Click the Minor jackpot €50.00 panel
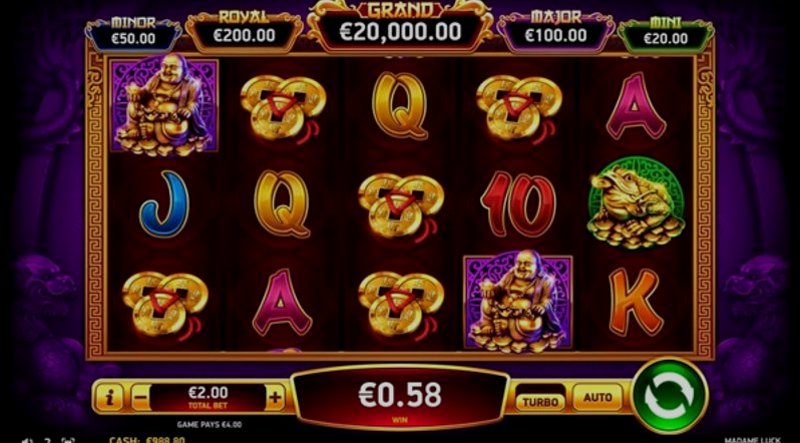 pyautogui.click(x=133, y=34)
